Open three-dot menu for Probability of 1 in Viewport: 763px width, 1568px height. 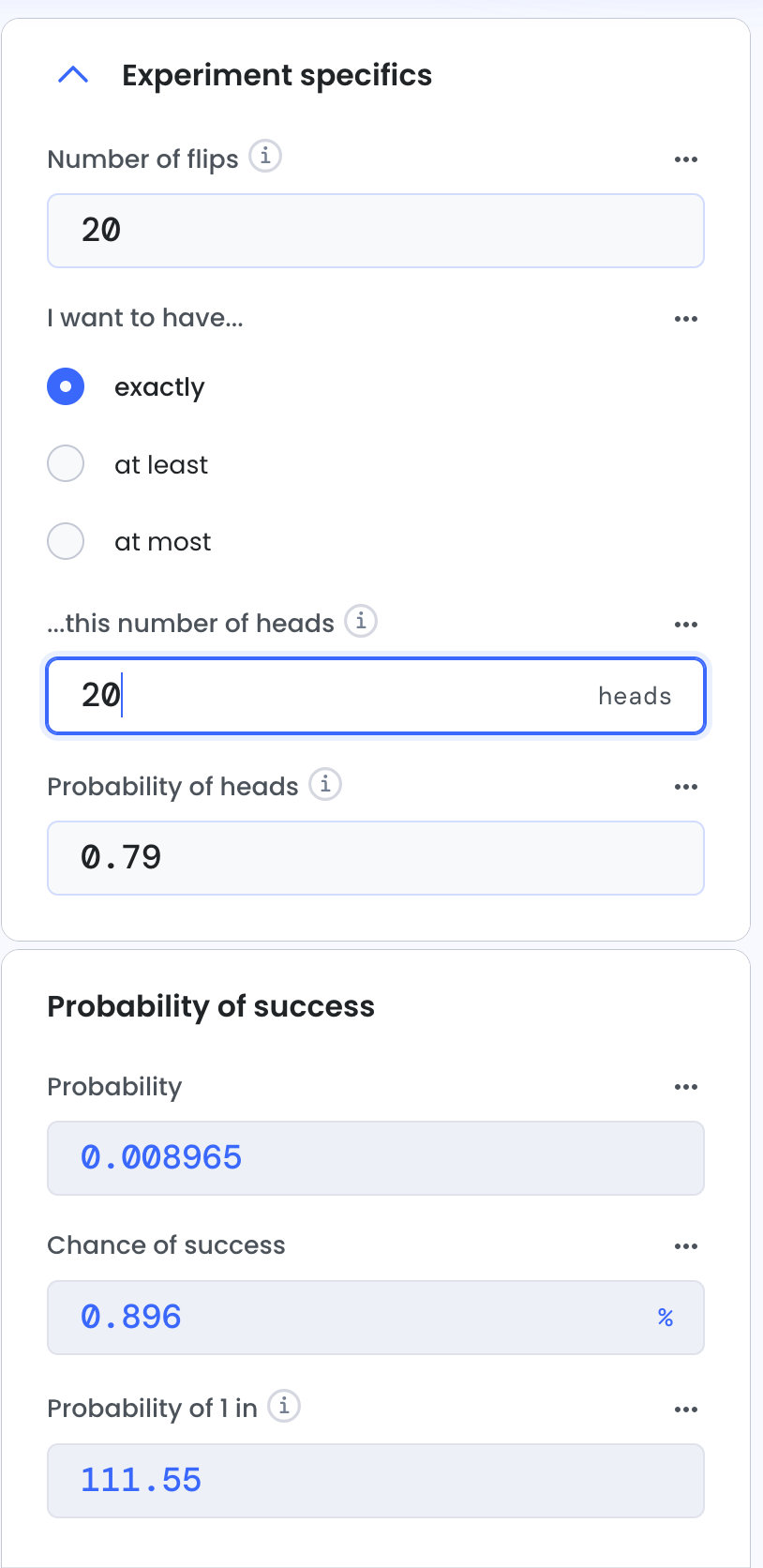[x=686, y=1410]
